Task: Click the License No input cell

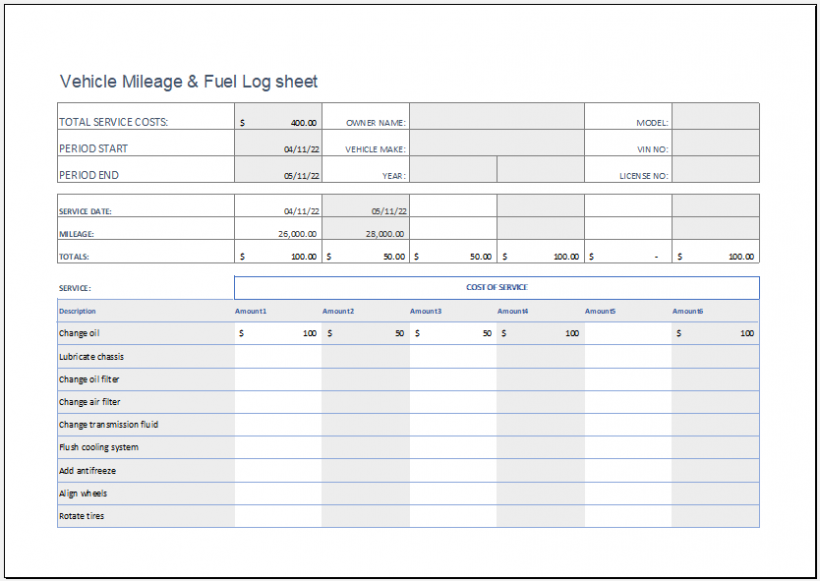Action: (715, 169)
